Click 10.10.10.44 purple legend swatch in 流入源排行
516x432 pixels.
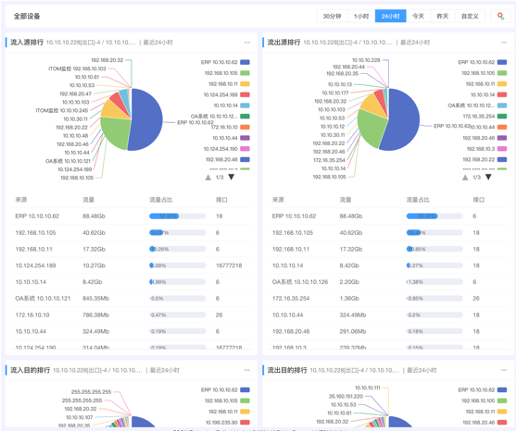245,138
